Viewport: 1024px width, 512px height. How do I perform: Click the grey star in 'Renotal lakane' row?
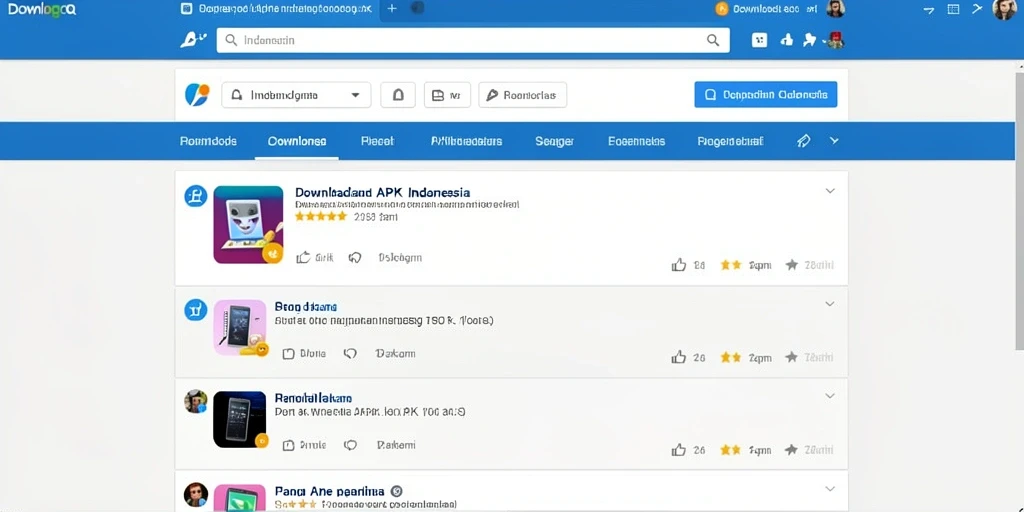(792, 449)
